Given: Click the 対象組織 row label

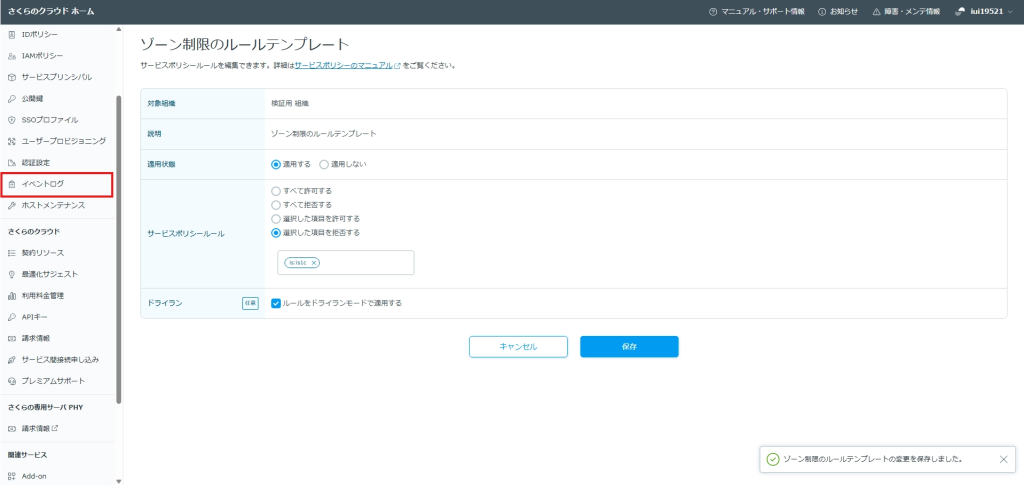Looking at the screenshot, I should (x=161, y=103).
